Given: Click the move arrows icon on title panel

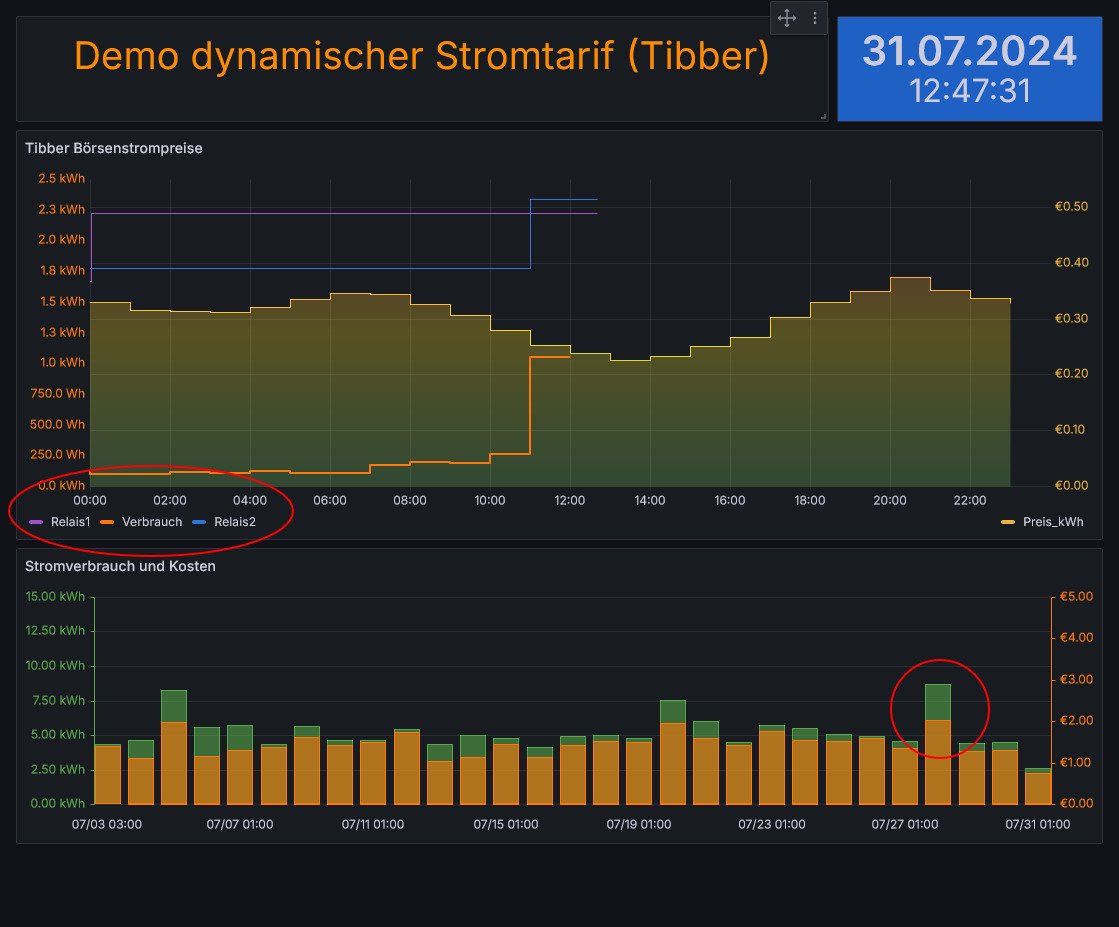Looking at the screenshot, I should pos(787,18).
